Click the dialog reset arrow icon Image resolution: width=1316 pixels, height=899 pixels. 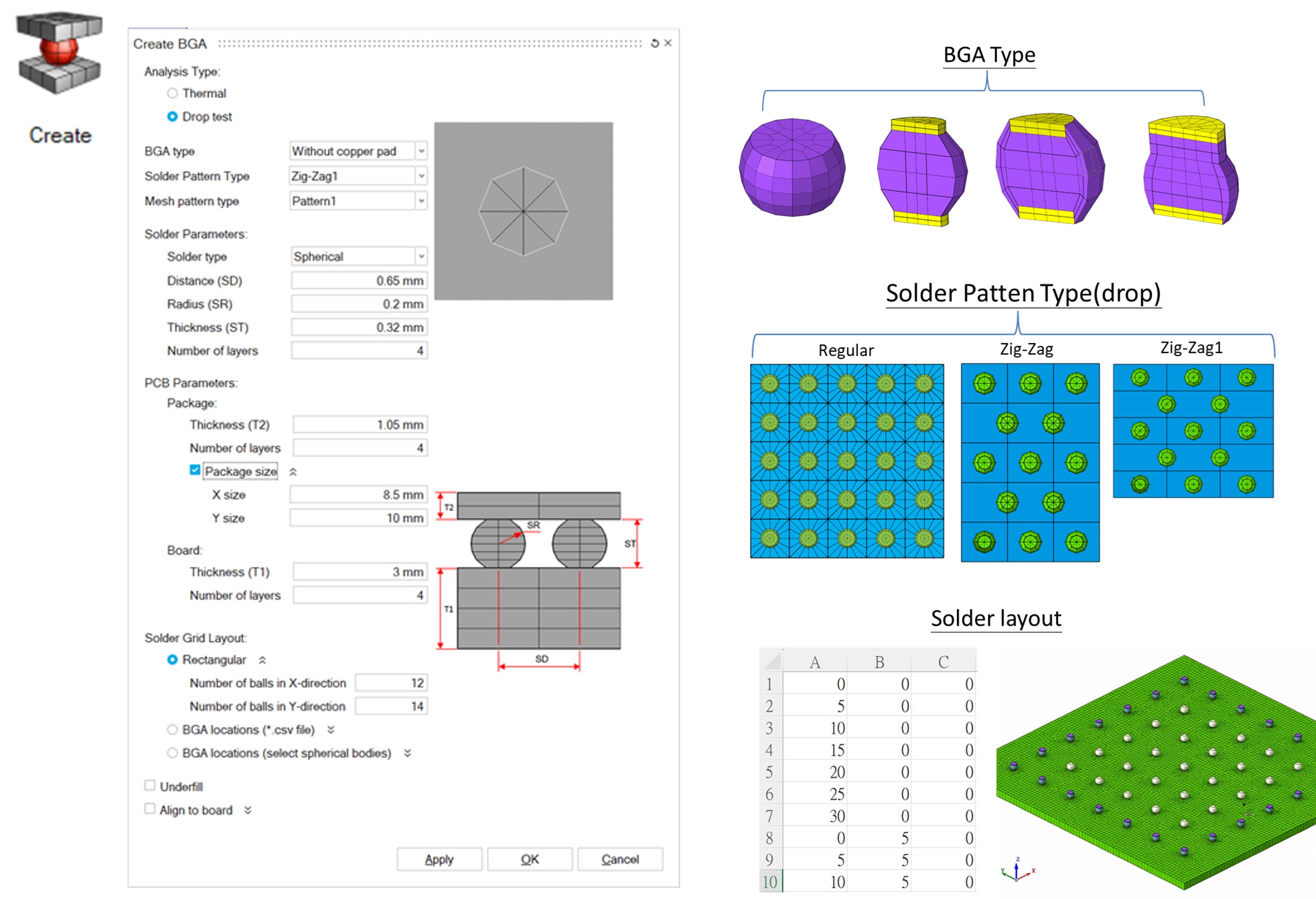pos(655,43)
